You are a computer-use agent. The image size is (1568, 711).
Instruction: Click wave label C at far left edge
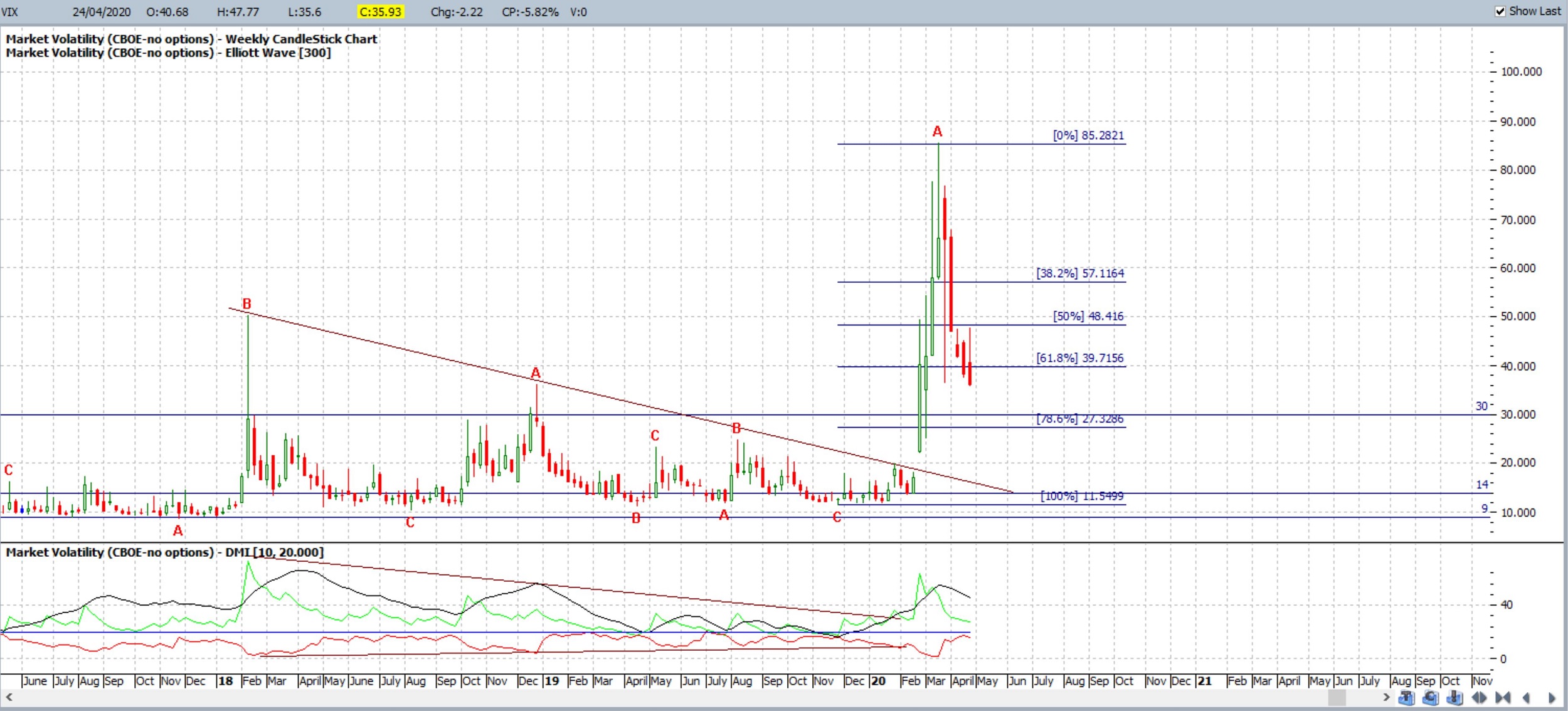click(8, 470)
